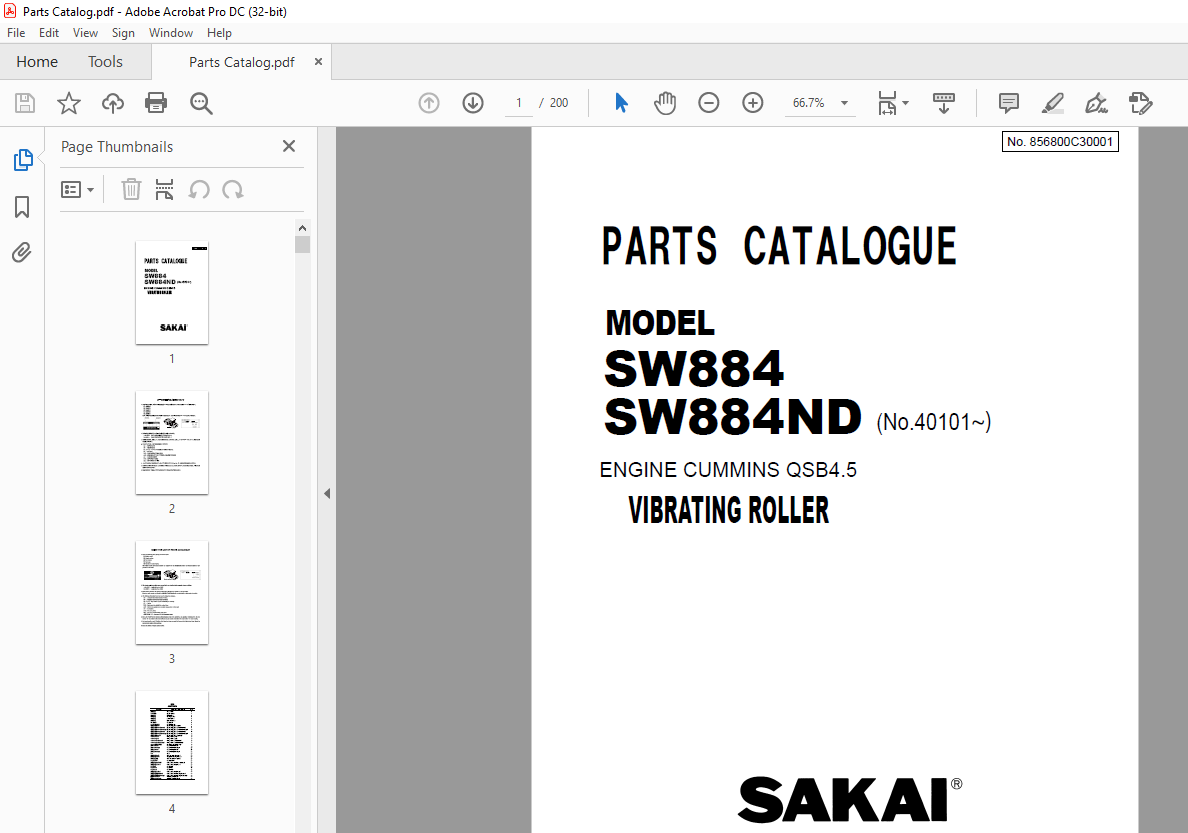Click the PARTS CATALOGUE heading
The height and width of the screenshot is (833, 1188).
click(x=779, y=246)
